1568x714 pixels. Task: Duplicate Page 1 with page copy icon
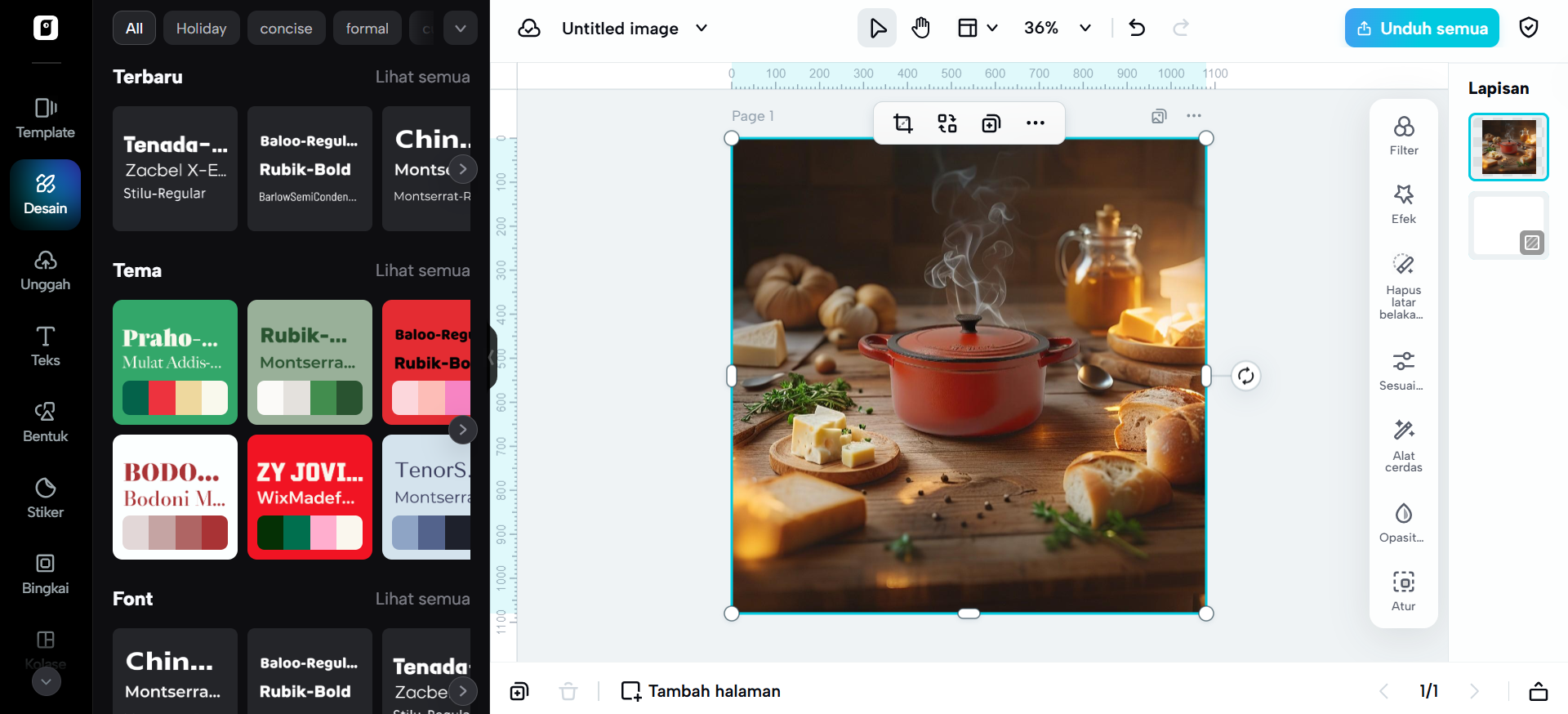coord(1159,116)
